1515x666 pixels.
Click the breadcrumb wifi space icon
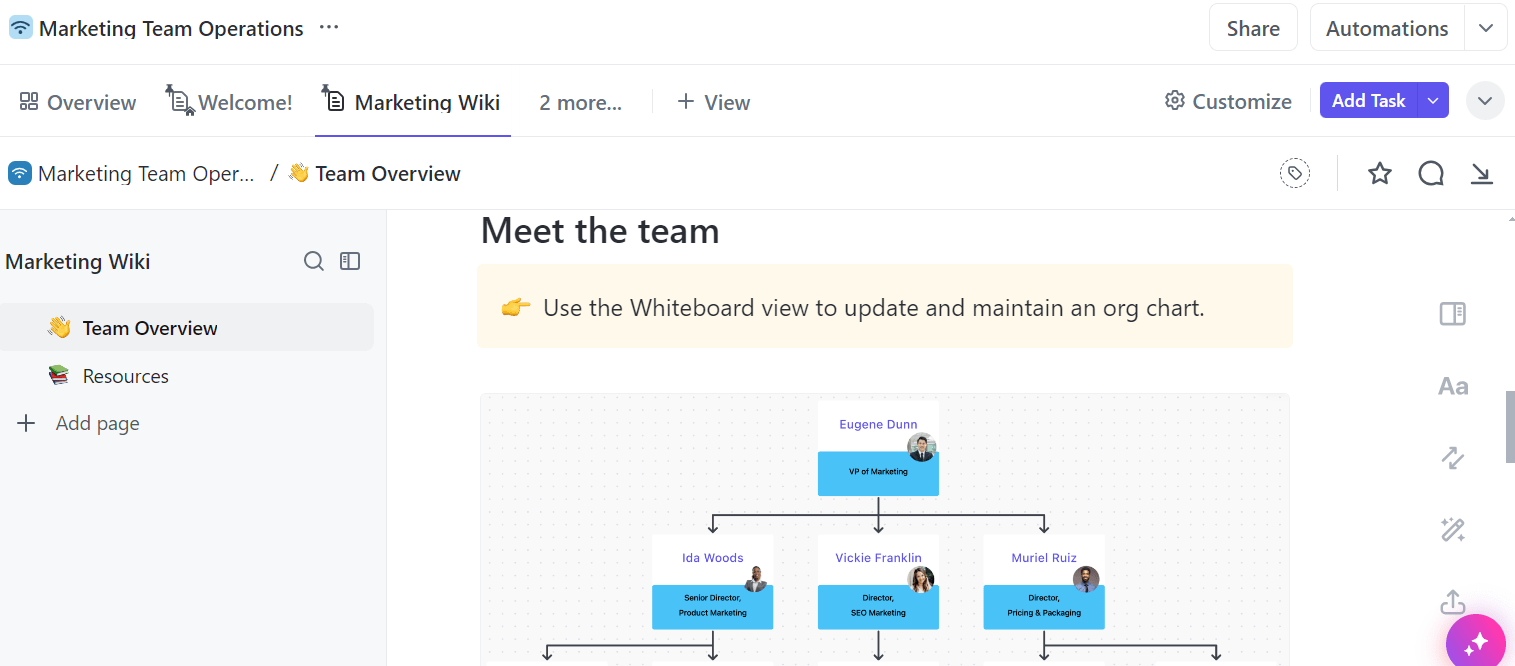pyautogui.click(x=19, y=173)
